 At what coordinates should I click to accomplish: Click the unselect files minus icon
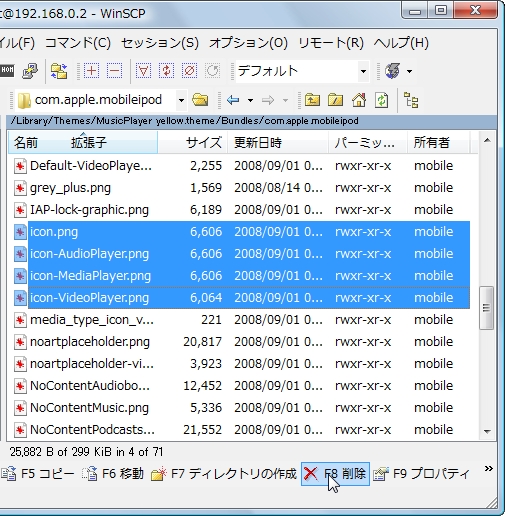click(114, 71)
